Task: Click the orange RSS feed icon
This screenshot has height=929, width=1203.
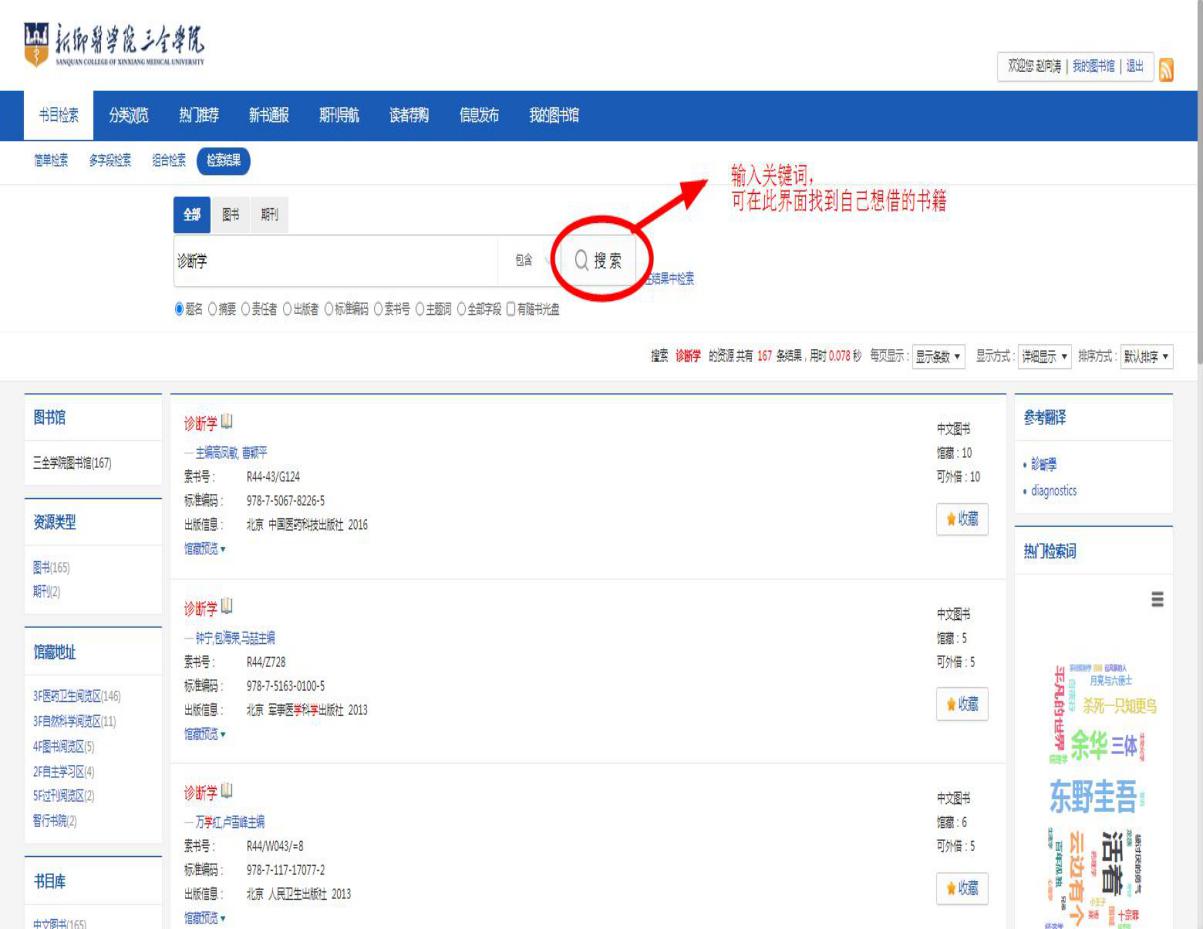Action: (1165, 68)
